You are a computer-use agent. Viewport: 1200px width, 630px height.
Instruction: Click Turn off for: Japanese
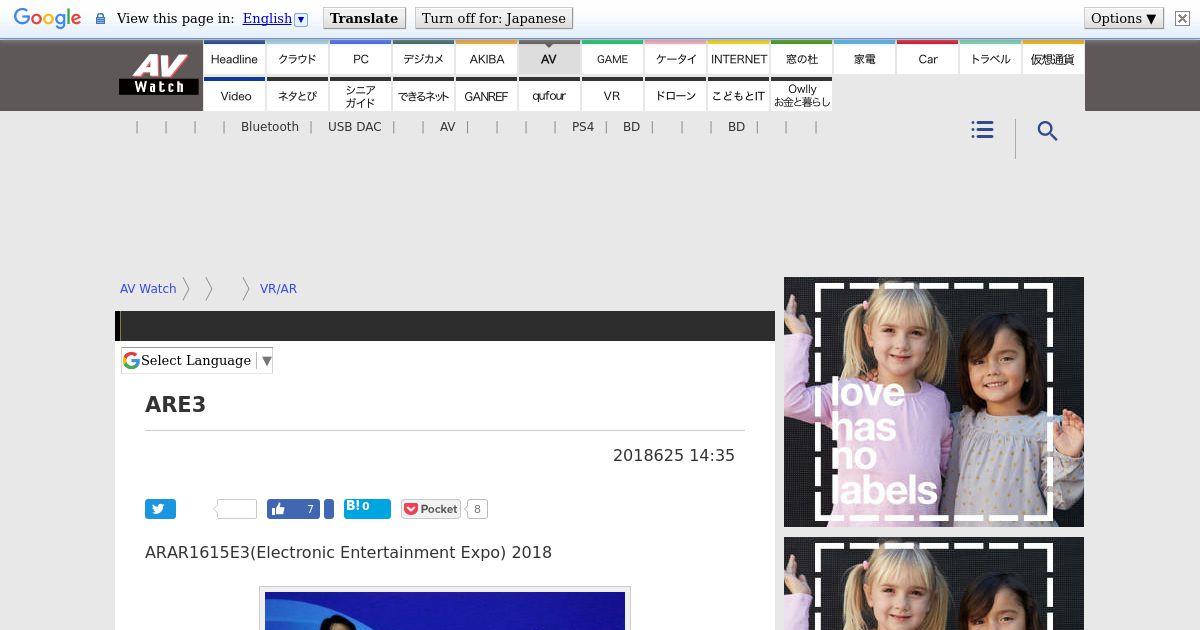pyautogui.click(x=494, y=18)
